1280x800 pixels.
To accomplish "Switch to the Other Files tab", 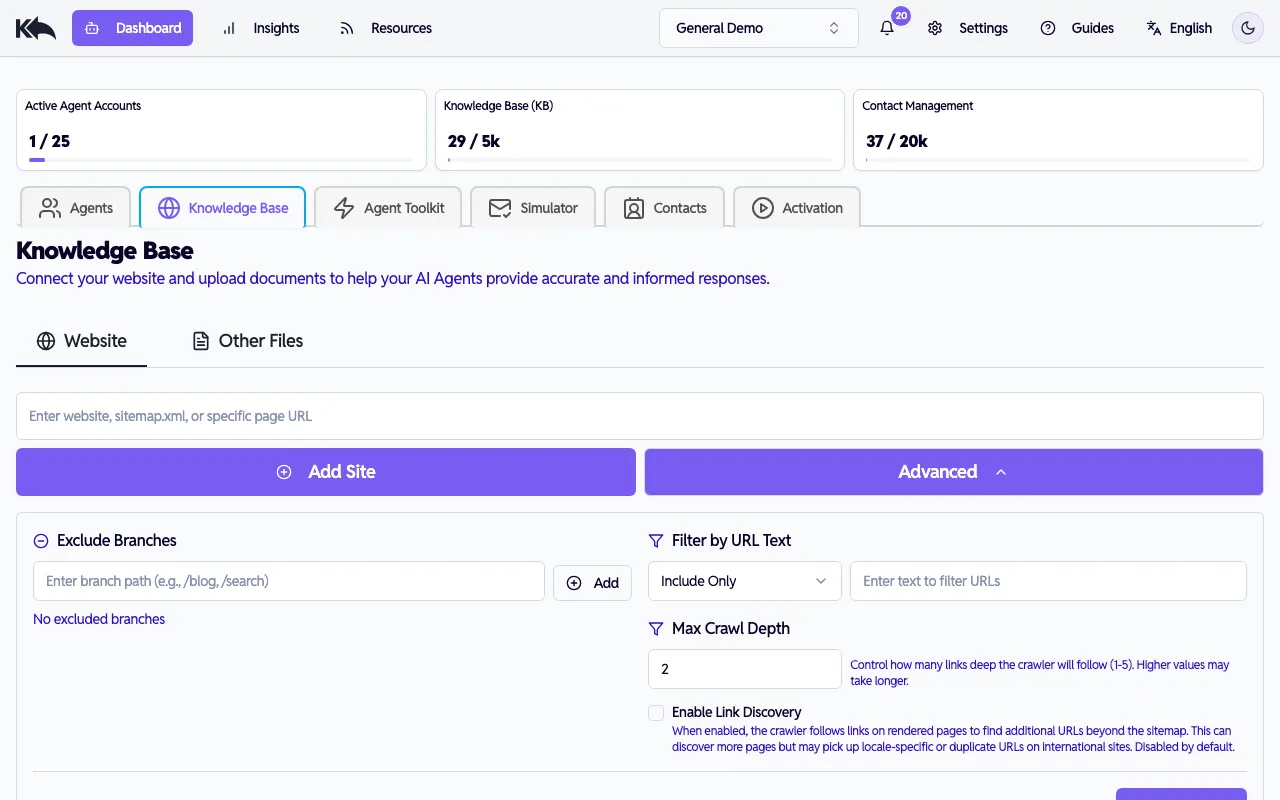I will [x=247, y=341].
